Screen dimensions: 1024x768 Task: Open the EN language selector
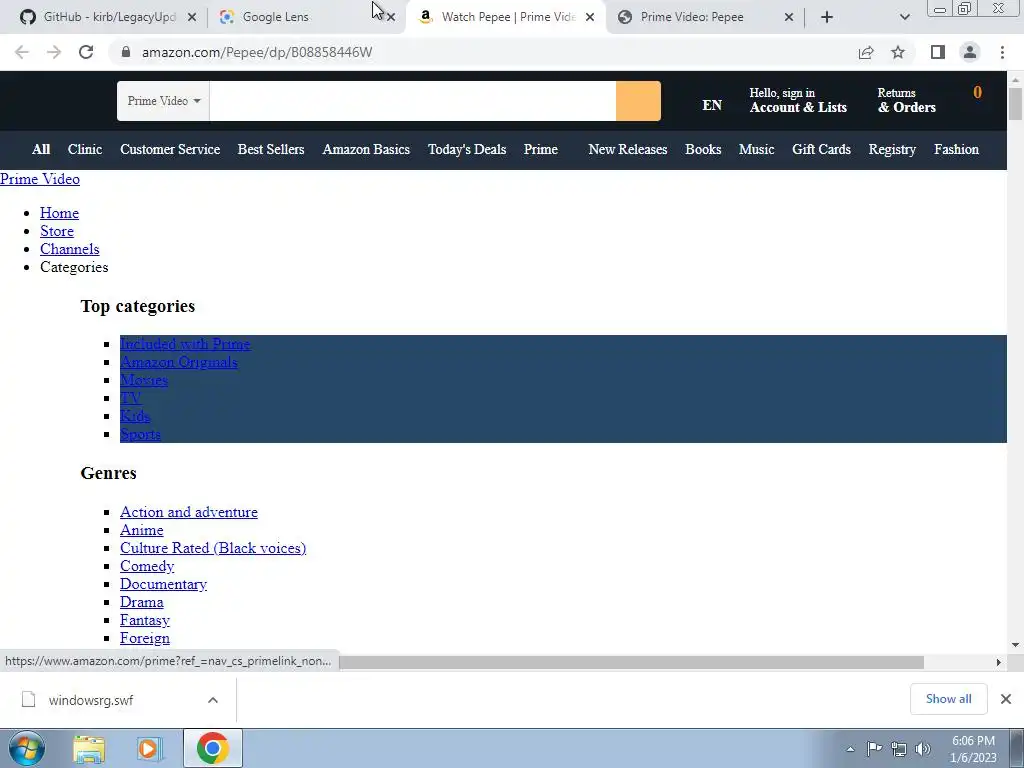(x=712, y=105)
